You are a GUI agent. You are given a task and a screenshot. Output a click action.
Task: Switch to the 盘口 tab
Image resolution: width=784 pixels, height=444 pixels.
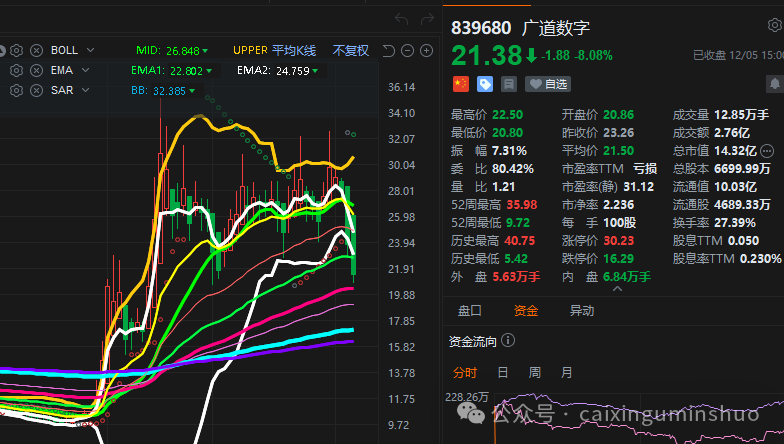(470, 310)
